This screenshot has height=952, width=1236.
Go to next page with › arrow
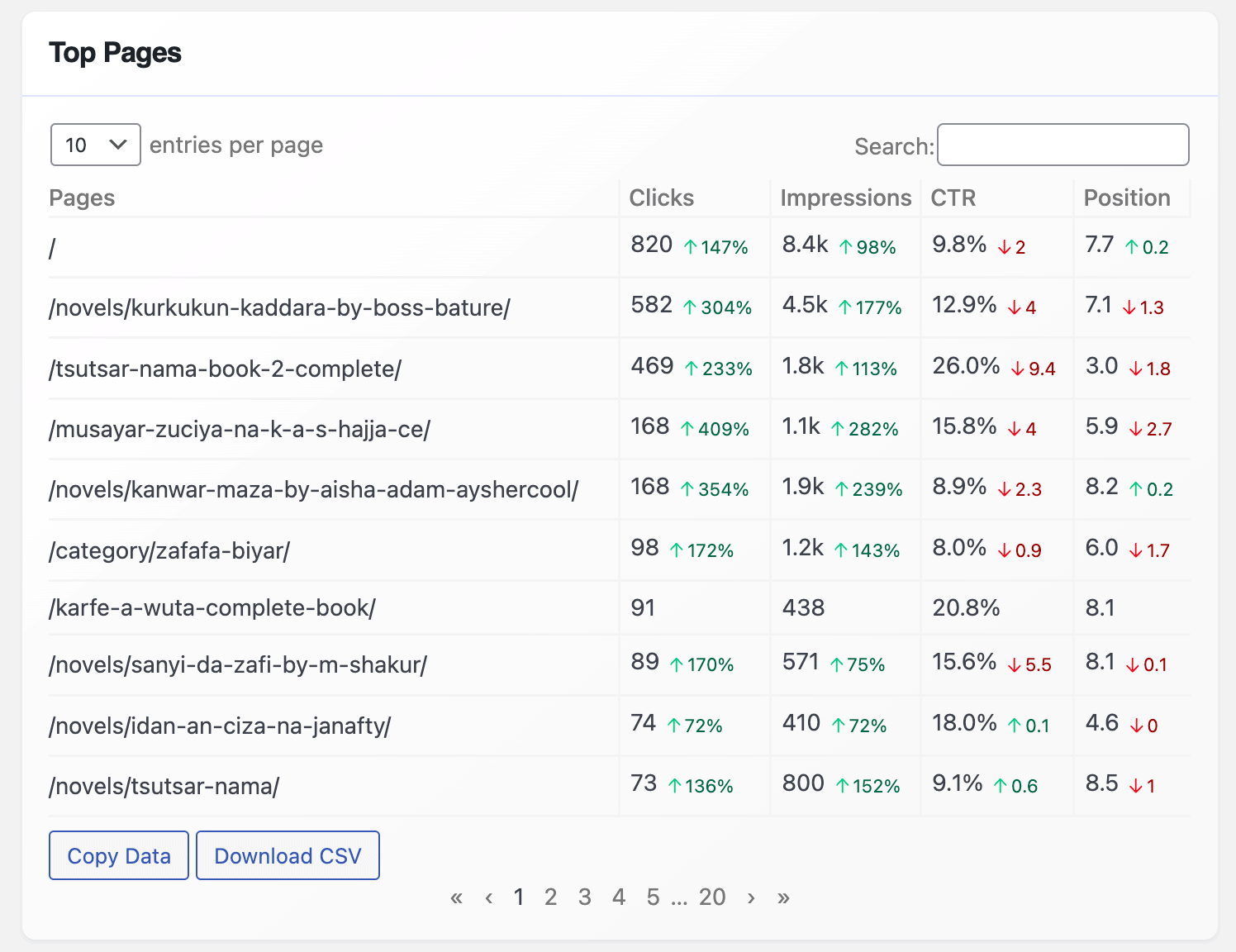pos(751,897)
